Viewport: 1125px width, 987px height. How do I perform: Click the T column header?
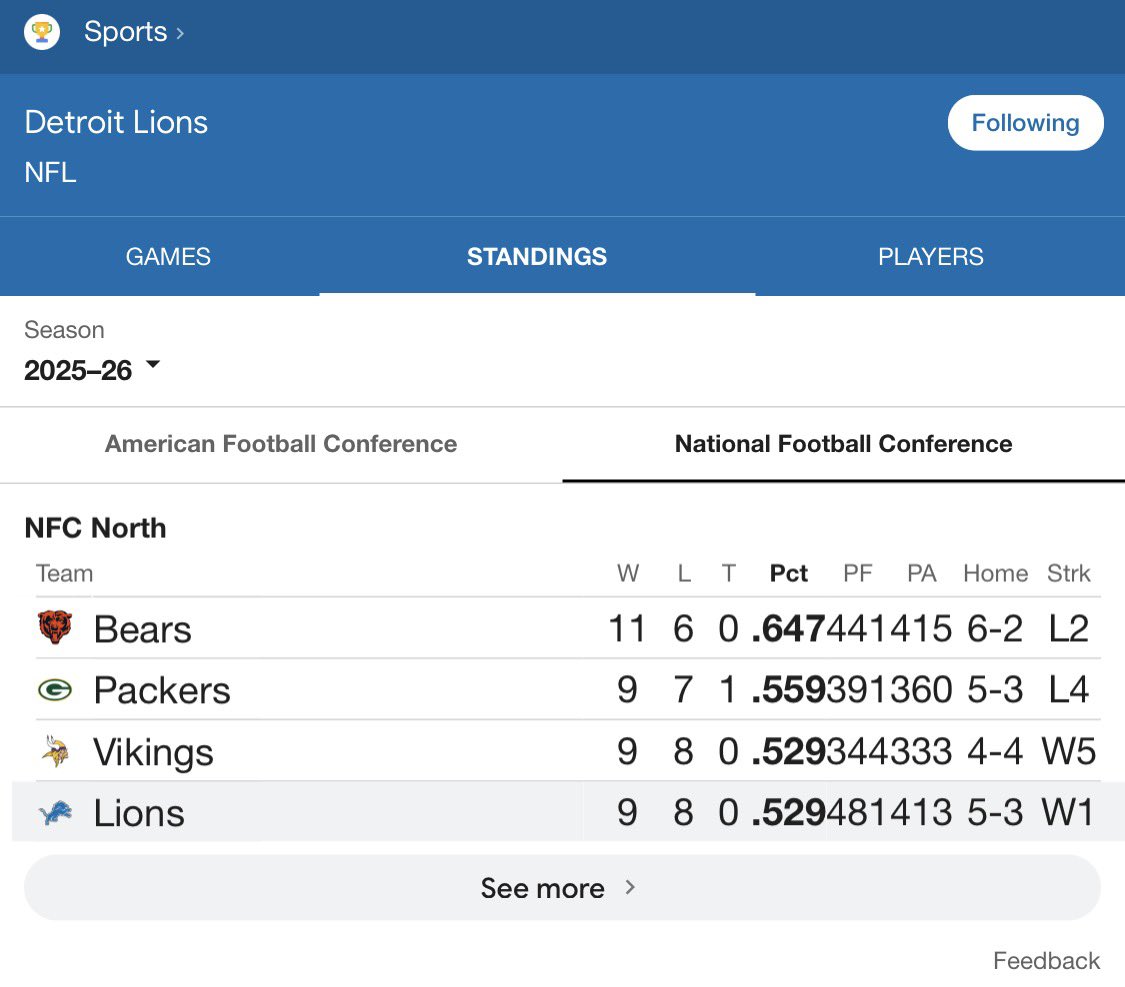[x=728, y=573]
